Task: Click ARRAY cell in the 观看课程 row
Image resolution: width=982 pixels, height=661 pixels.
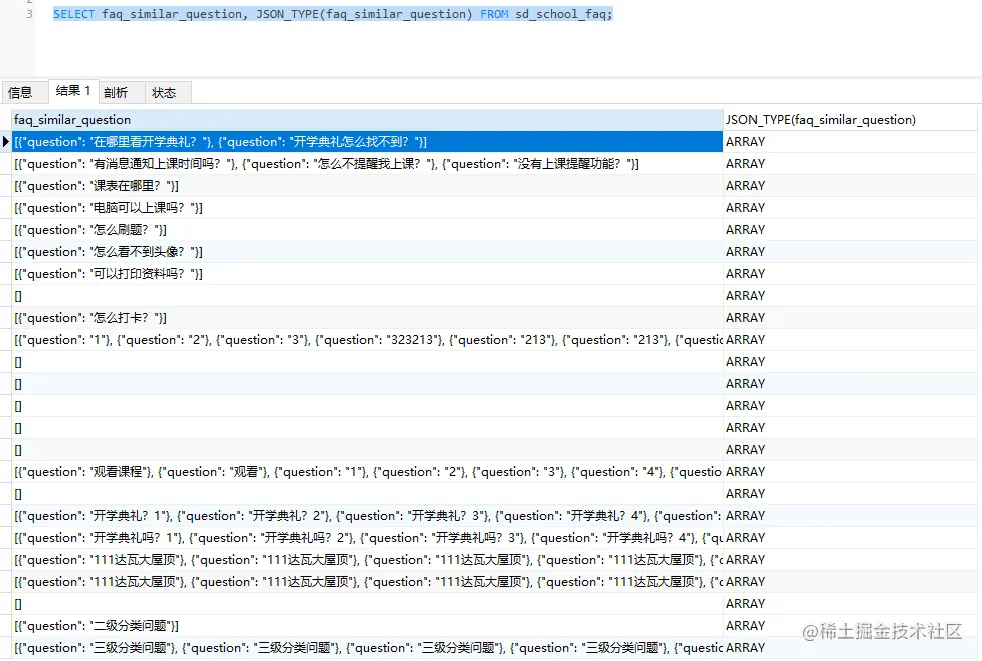Action: point(850,472)
